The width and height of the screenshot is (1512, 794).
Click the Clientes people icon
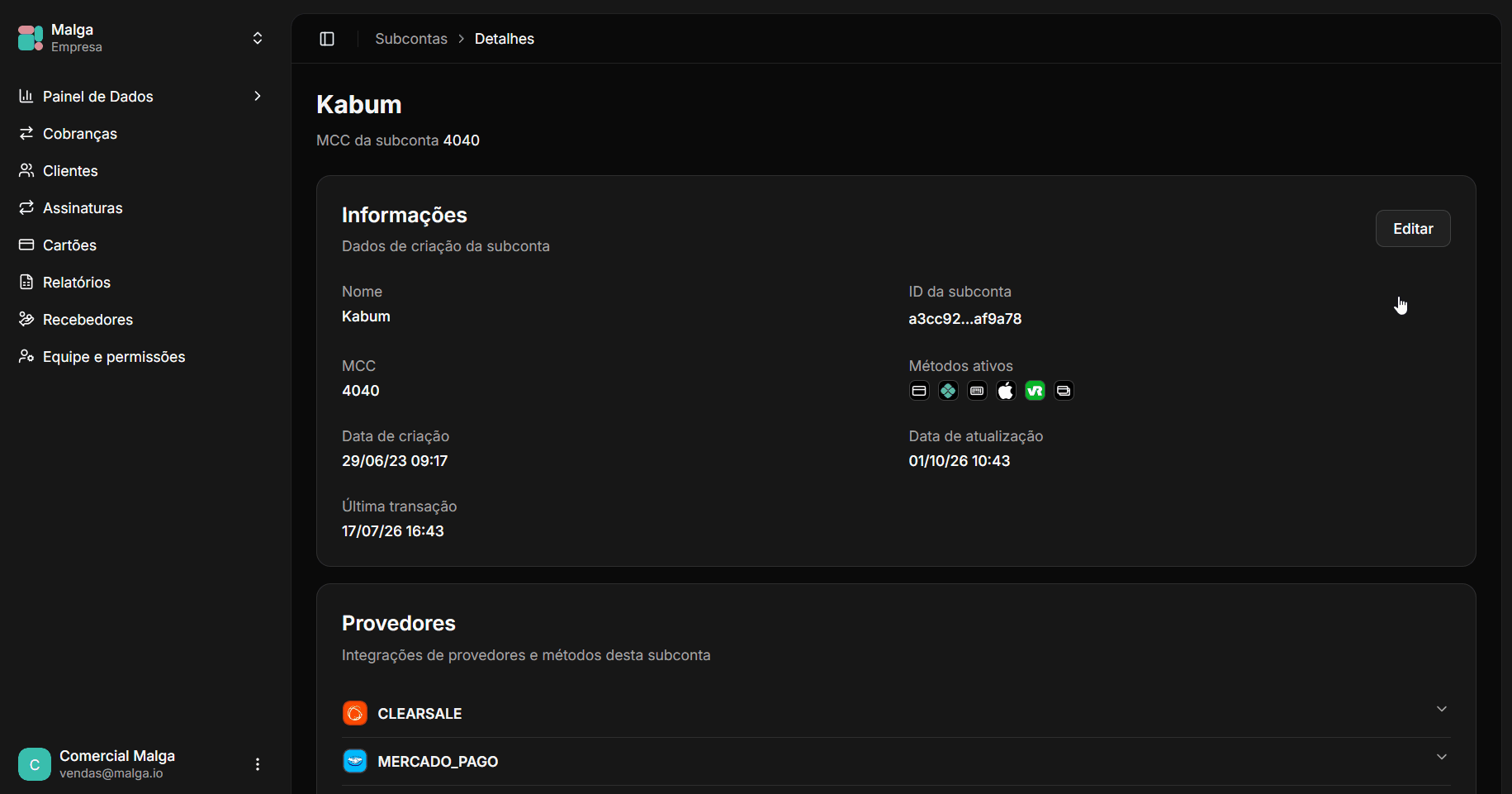(26, 170)
